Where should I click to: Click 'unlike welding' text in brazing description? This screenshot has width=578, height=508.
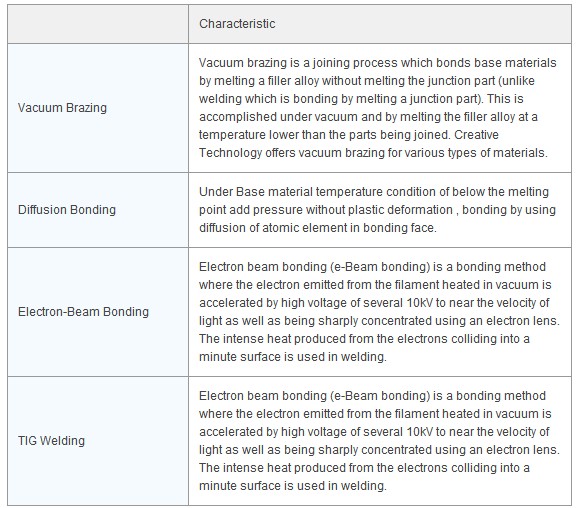point(367,90)
